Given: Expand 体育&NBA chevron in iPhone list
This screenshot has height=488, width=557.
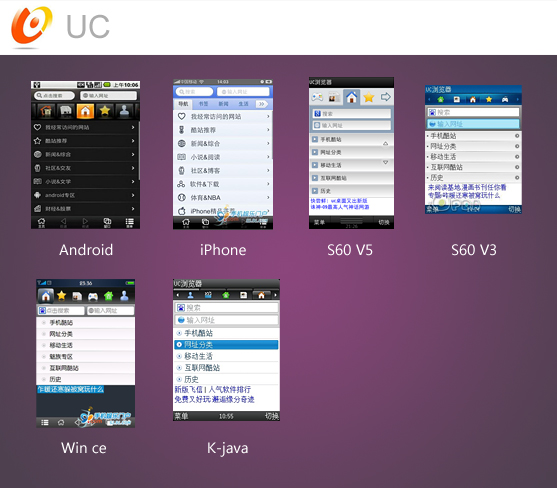Looking at the screenshot, I should click(268, 197).
